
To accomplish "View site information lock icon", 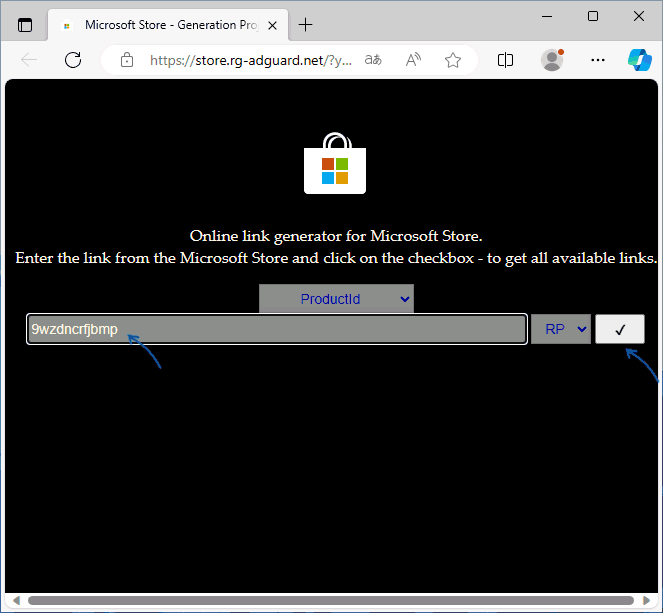I will tap(127, 60).
